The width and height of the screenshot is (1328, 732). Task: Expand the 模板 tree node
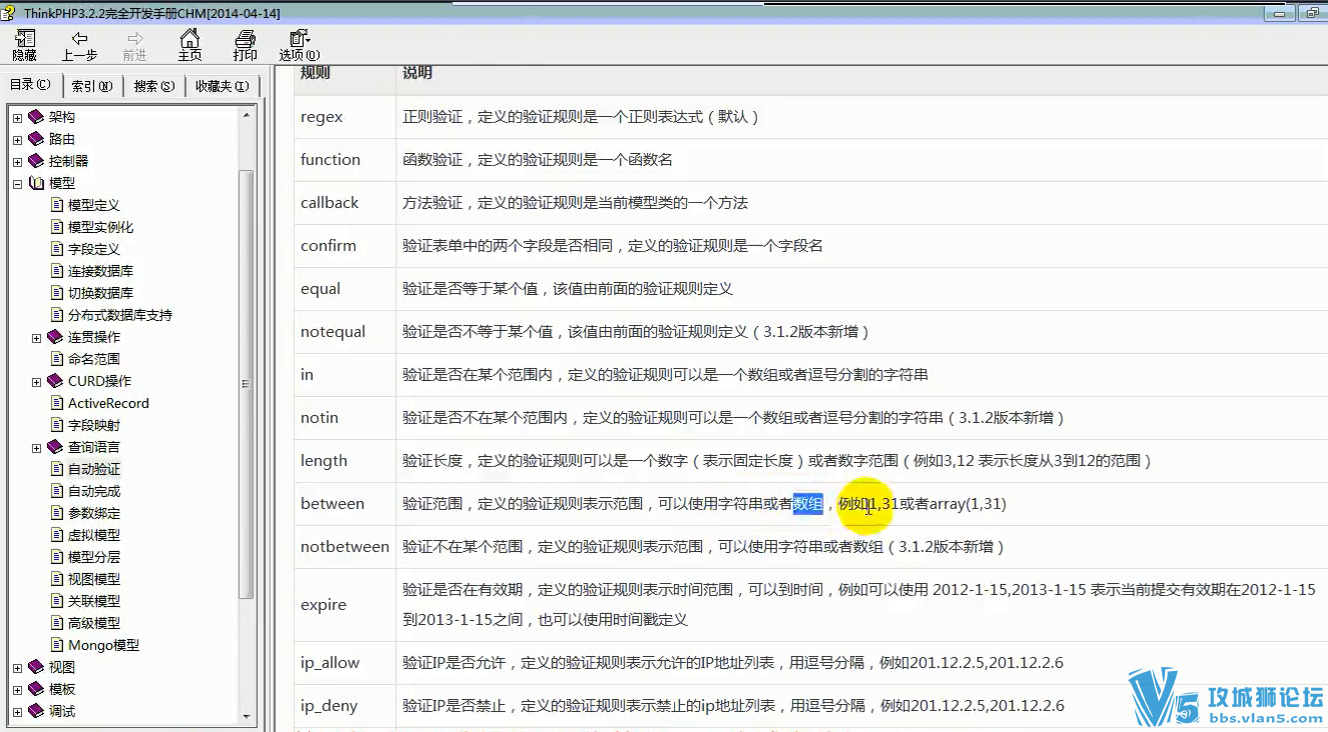tap(17, 689)
